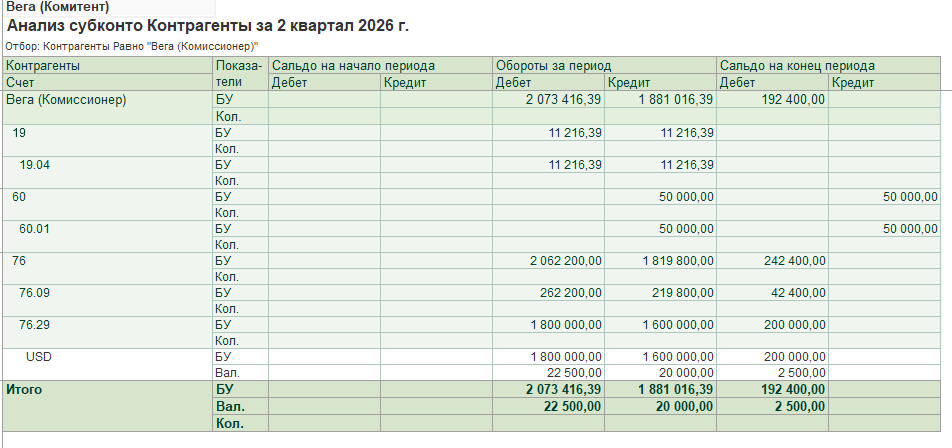Image resolution: width=952 pixels, height=448 pixels.
Task: Click bold 2 500,00 in Итого Вал. row
Action: coord(800,406)
